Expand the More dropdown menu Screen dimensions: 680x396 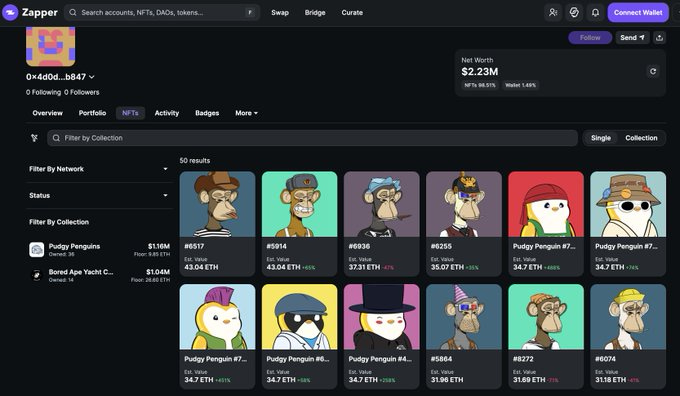coord(246,113)
